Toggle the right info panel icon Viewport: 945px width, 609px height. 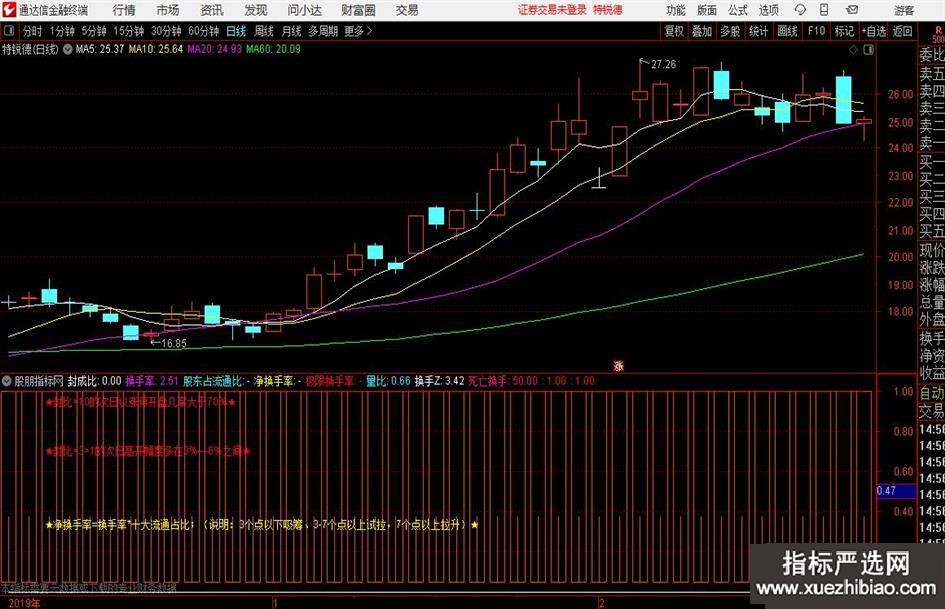point(868,50)
